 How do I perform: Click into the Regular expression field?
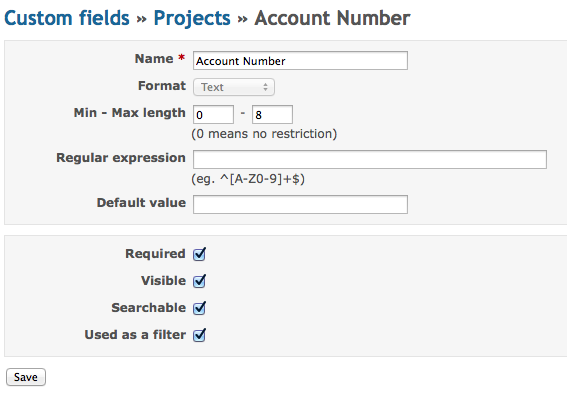click(x=370, y=159)
